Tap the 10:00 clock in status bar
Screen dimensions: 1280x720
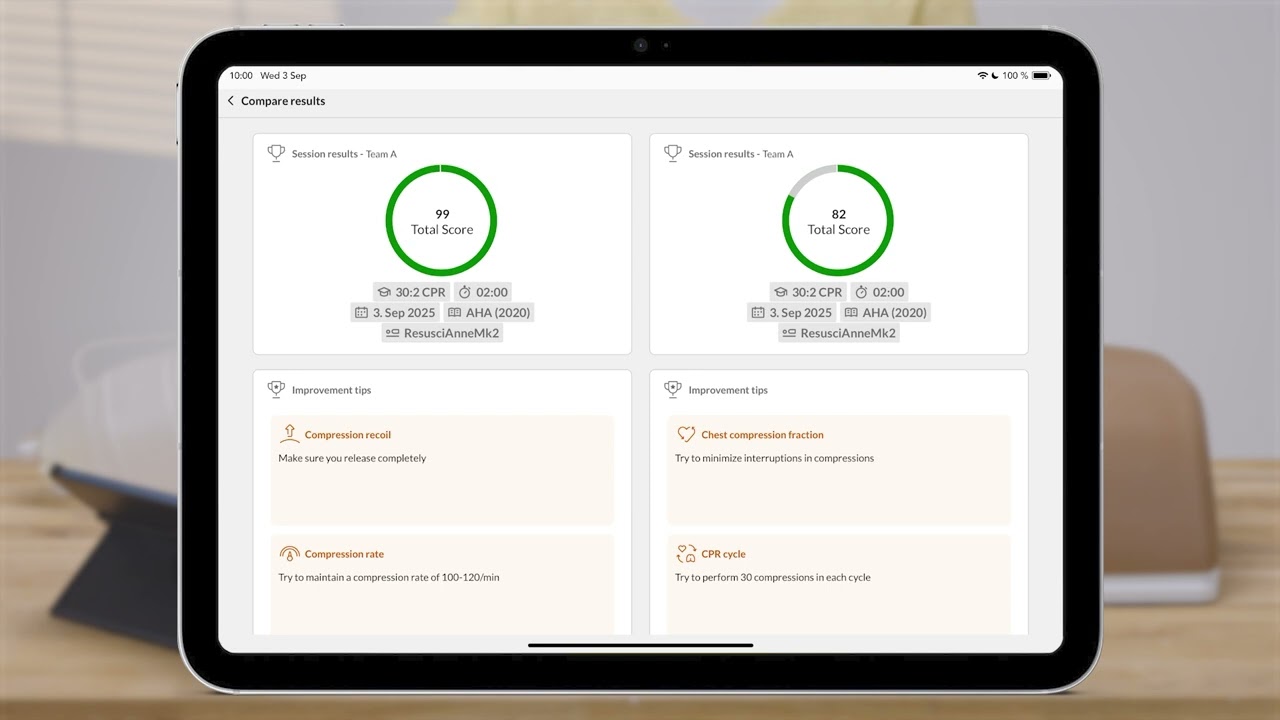241,76
